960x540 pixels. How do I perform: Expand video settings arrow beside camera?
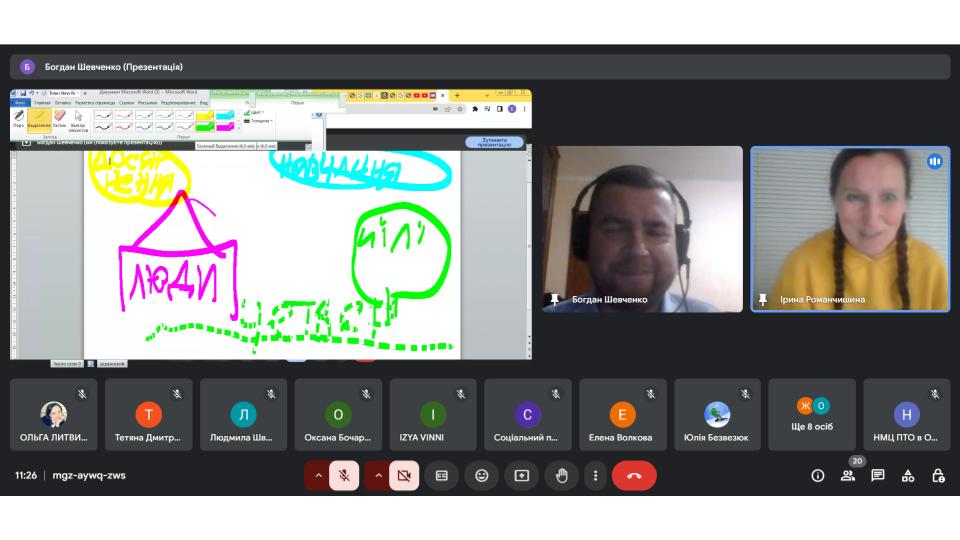point(378,476)
